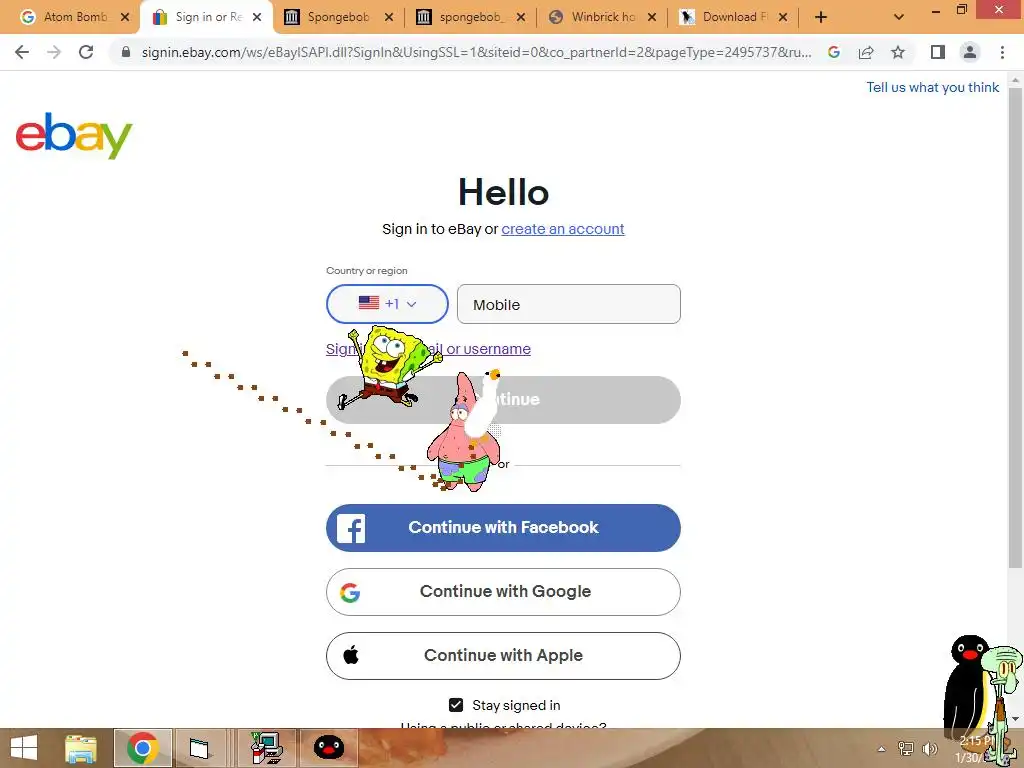Open the network tray icon
1024x768 pixels.
click(906, 749)
